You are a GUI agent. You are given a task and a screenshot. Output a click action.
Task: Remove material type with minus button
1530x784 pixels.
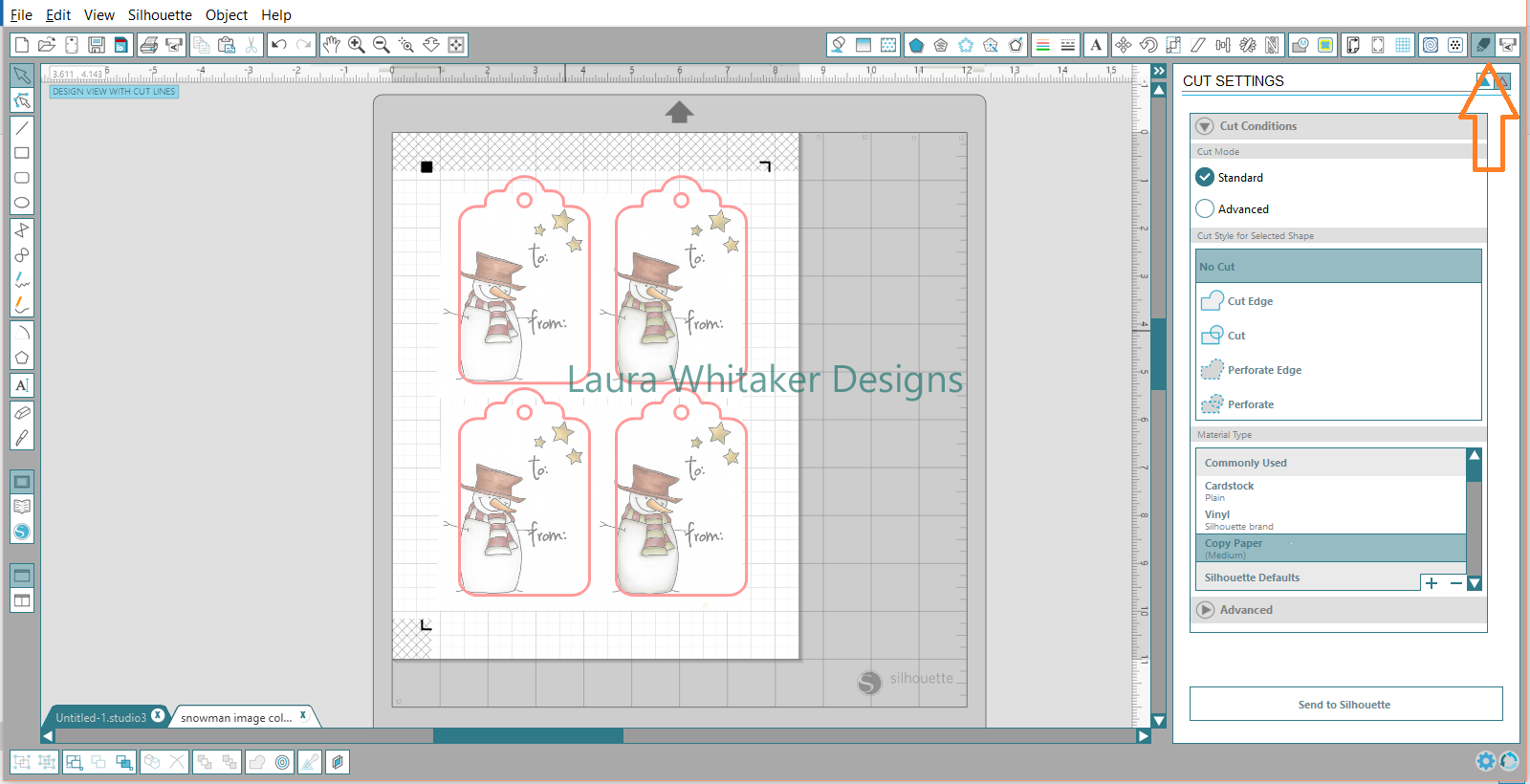point(1456,583)
